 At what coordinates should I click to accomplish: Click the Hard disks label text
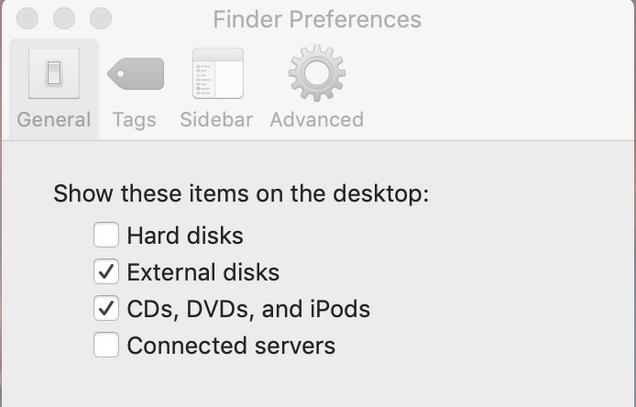[185, 235]
